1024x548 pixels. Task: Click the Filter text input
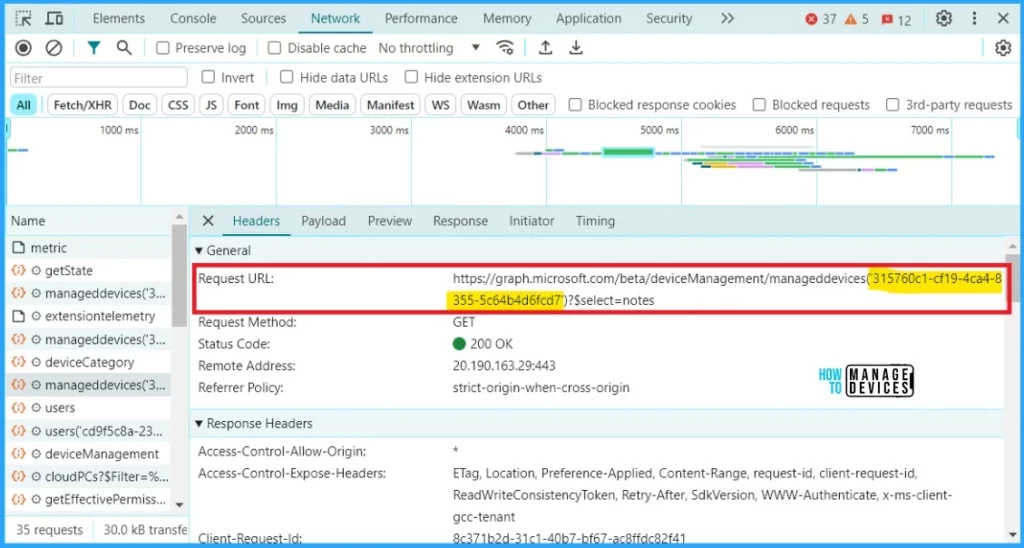99,78
